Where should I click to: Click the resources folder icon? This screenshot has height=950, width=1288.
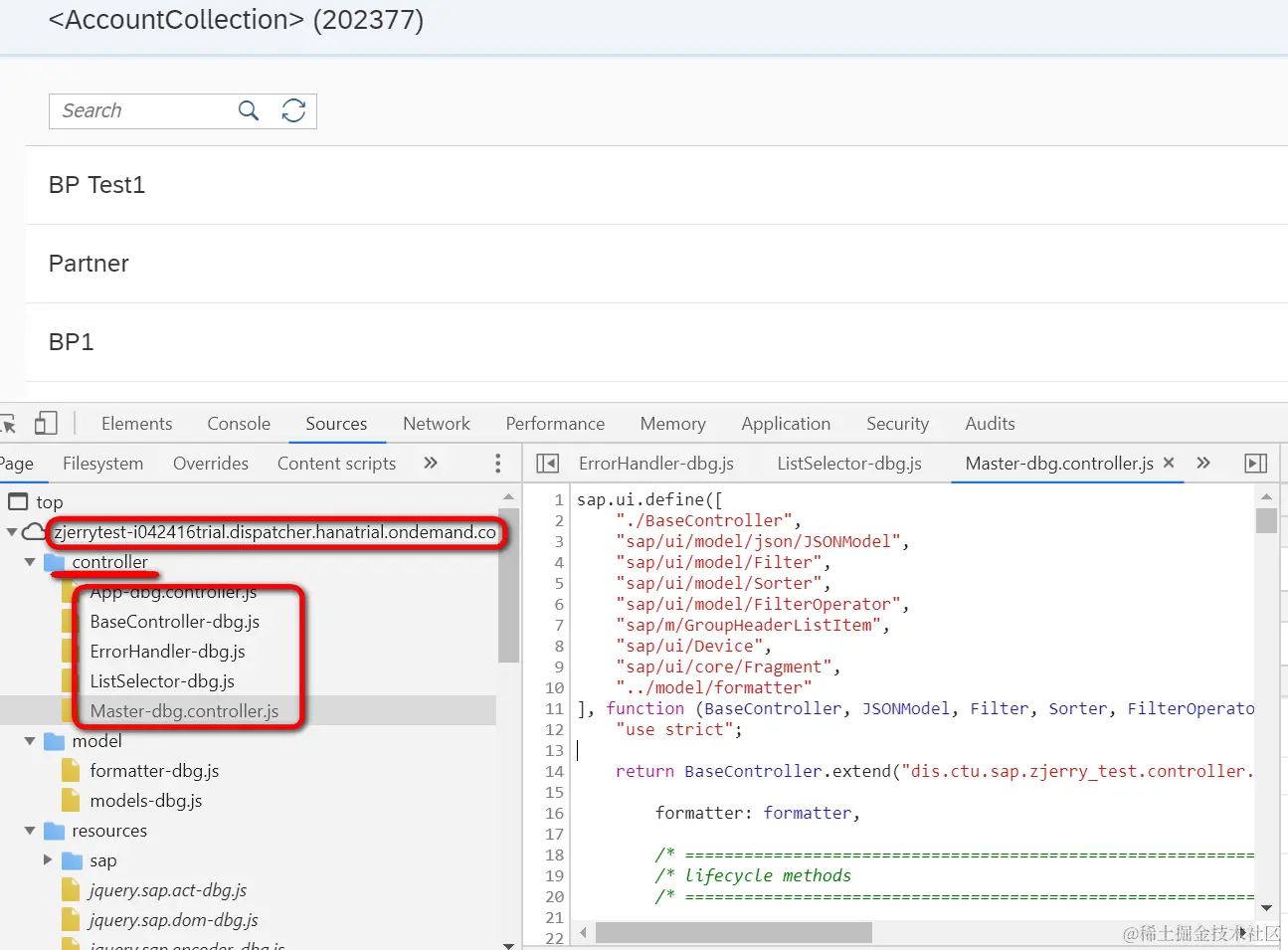pos(55,832)
